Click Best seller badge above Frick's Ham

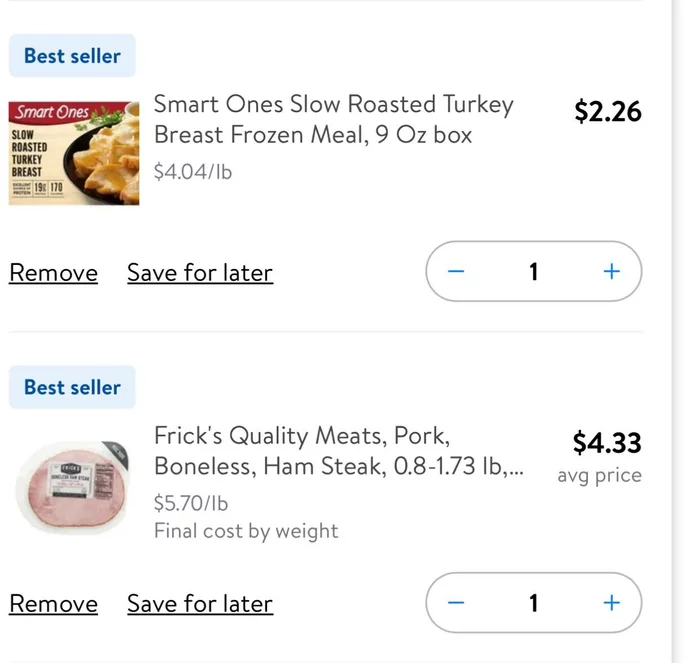coord(72,387)
